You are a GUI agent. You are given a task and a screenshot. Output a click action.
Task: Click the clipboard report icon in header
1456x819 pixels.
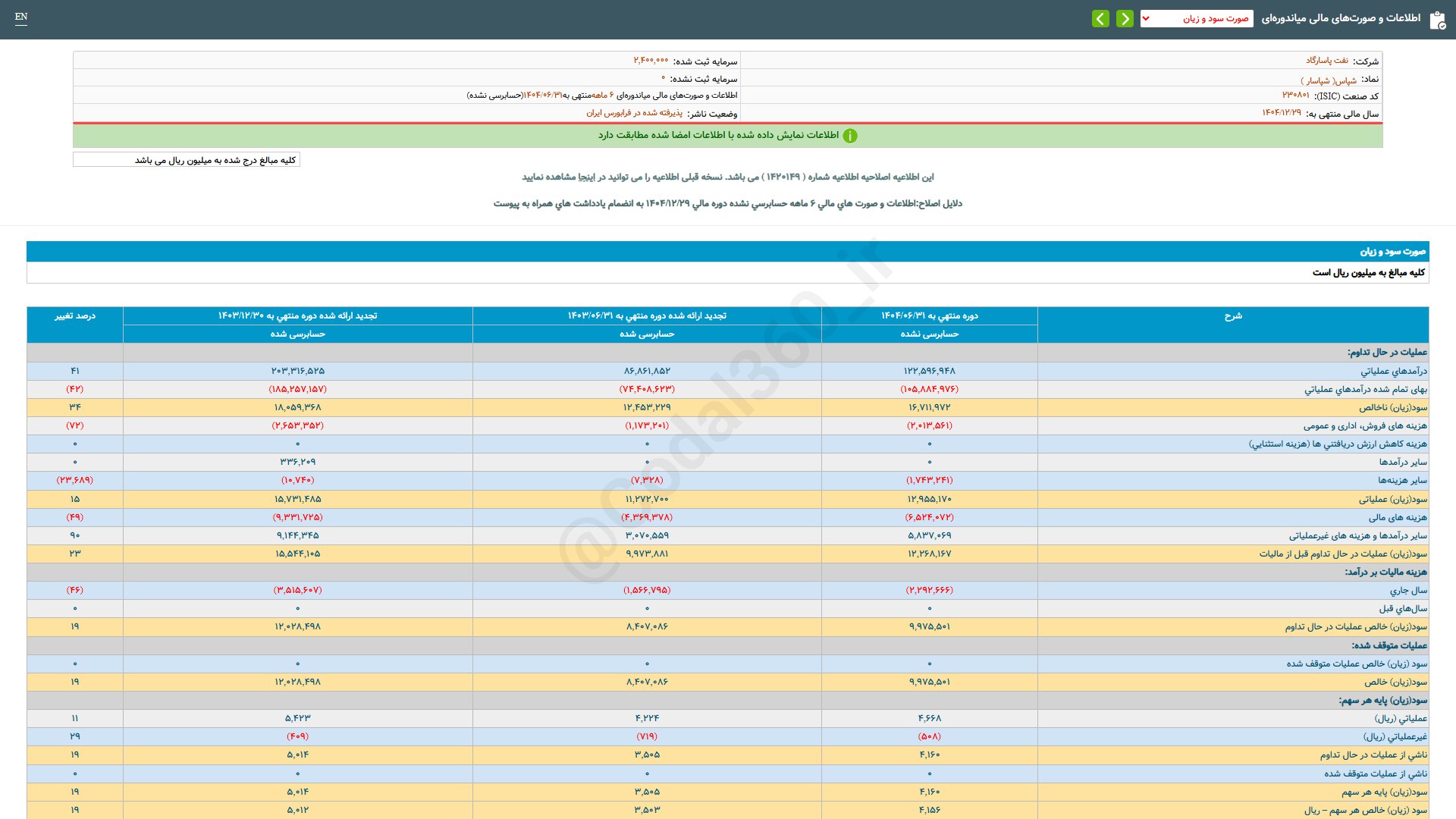(x=1437, y=20)
